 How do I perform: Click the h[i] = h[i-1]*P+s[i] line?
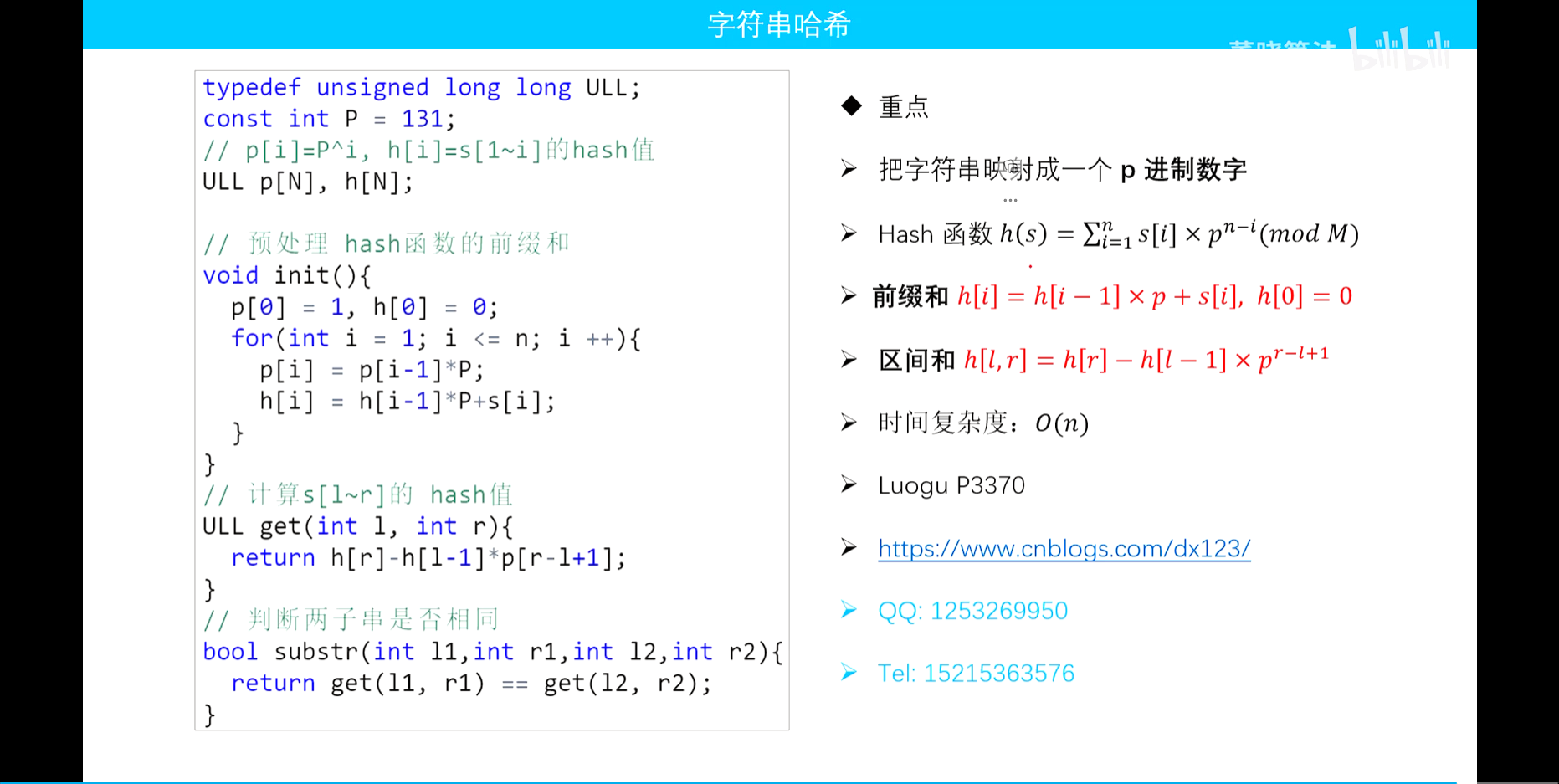[408, 401]
